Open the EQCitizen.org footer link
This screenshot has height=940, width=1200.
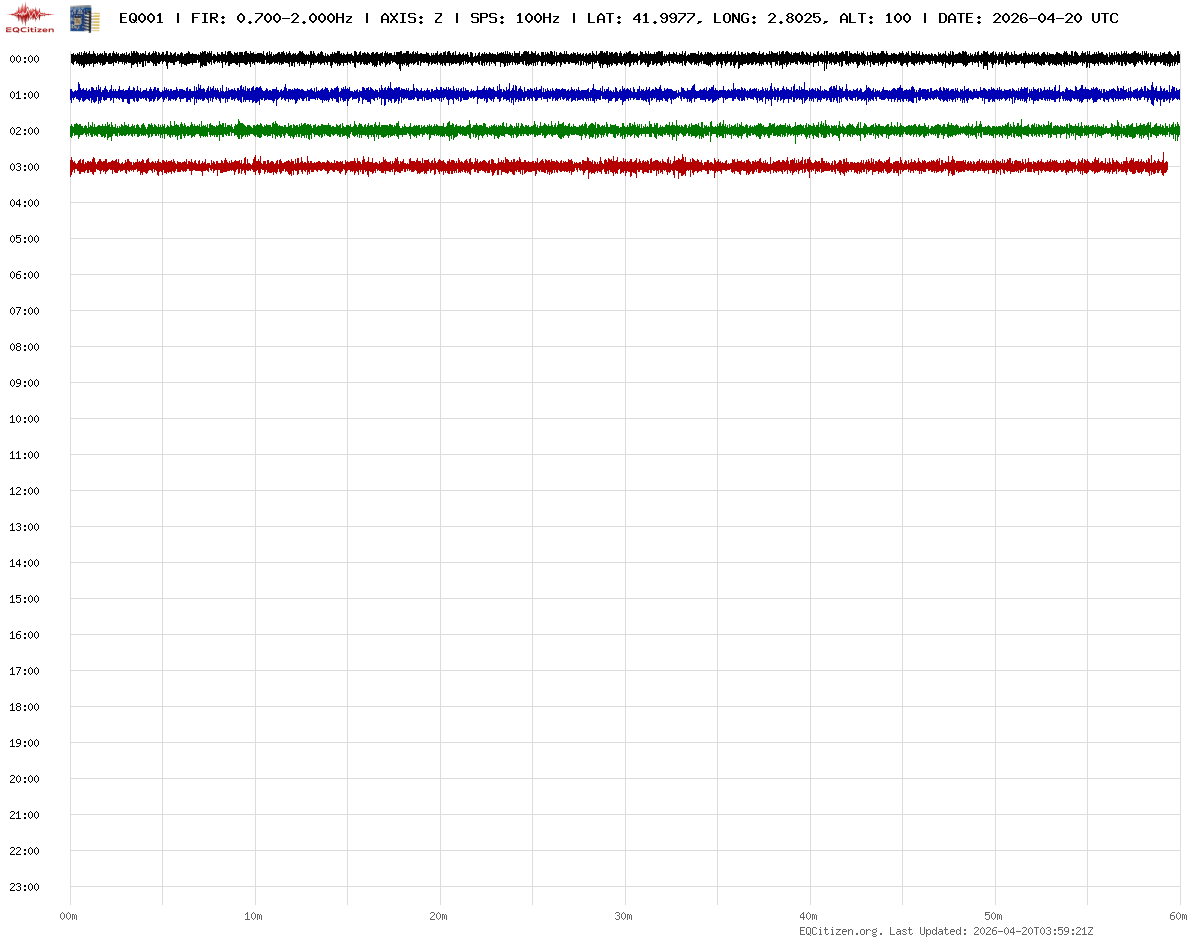click(841, 931)
